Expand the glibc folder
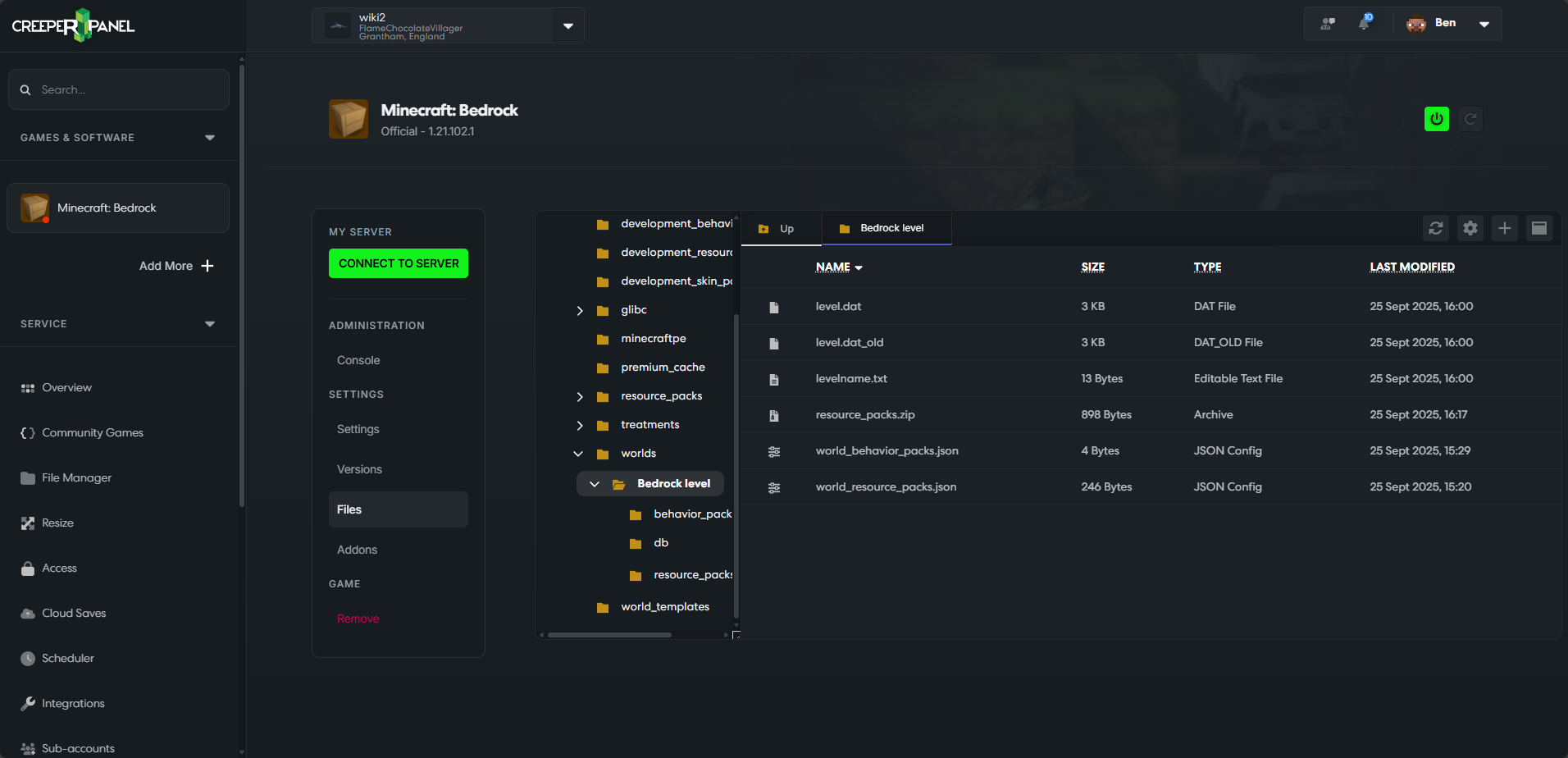 click(580, 310)
